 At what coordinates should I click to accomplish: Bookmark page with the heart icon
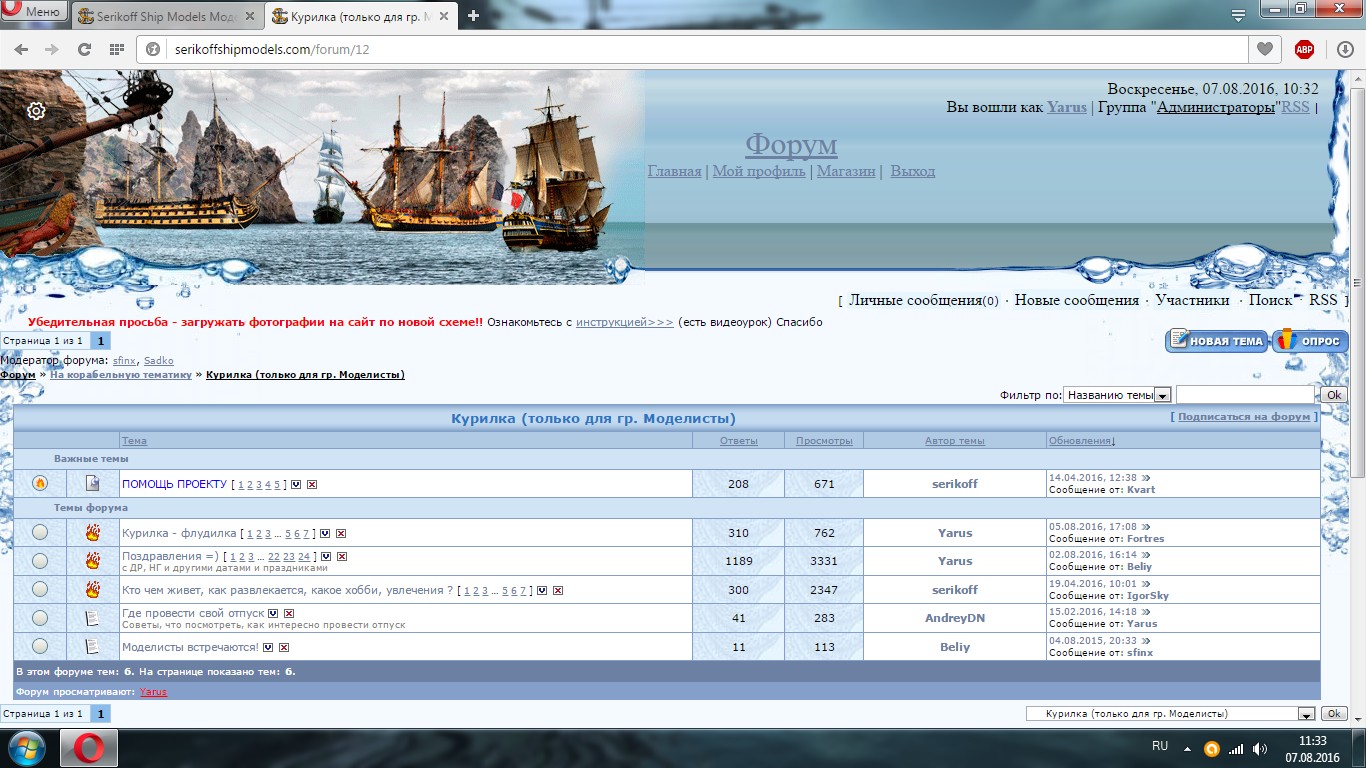(1265, 49)
